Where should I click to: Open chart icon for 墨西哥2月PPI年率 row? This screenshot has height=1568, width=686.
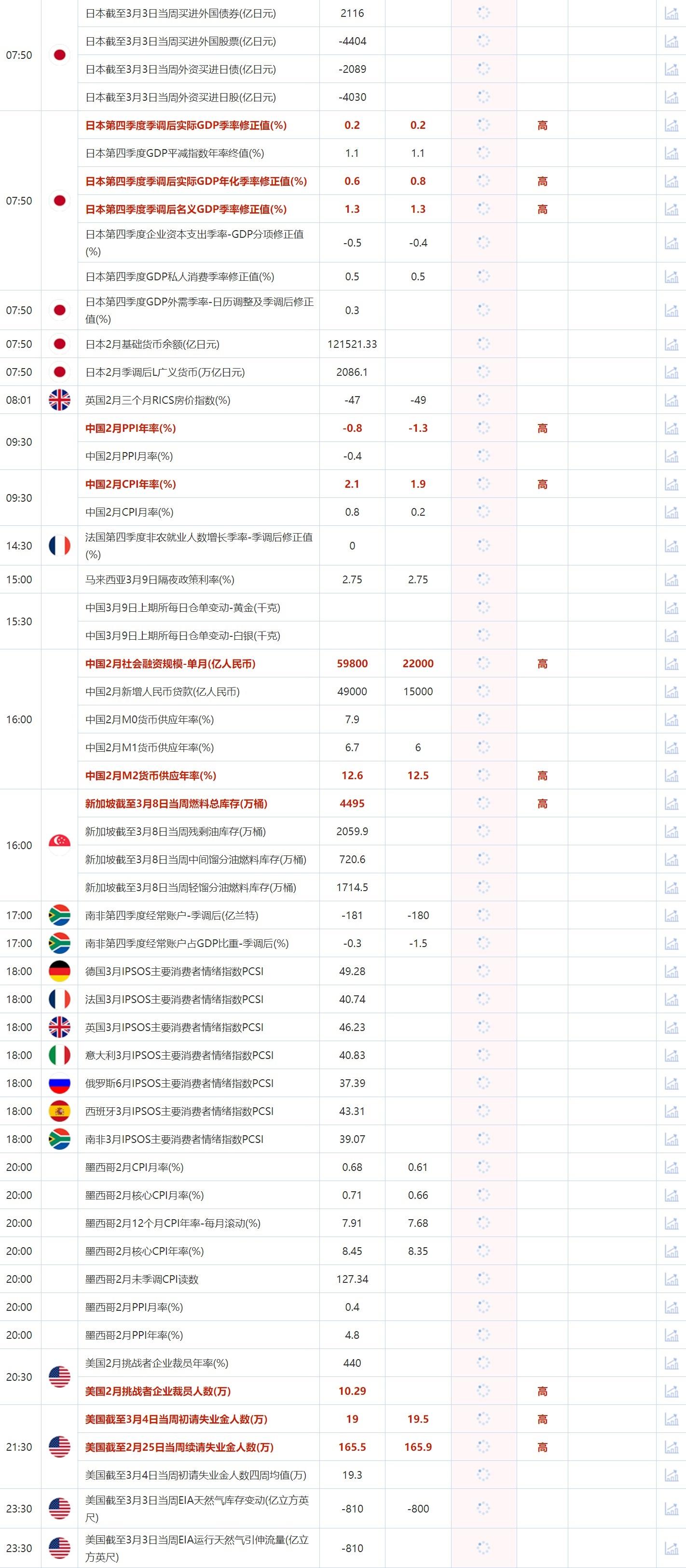pyautogui.click(x=672, y=1336)
